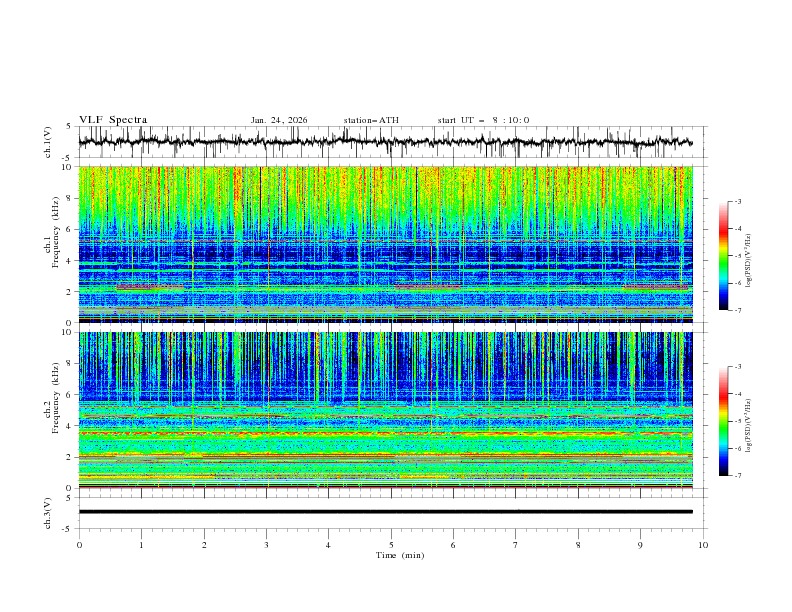Click the "ch.1(V)" axis label
The image size is (792, 612).
pyautogui.click(x=48, y=142)
